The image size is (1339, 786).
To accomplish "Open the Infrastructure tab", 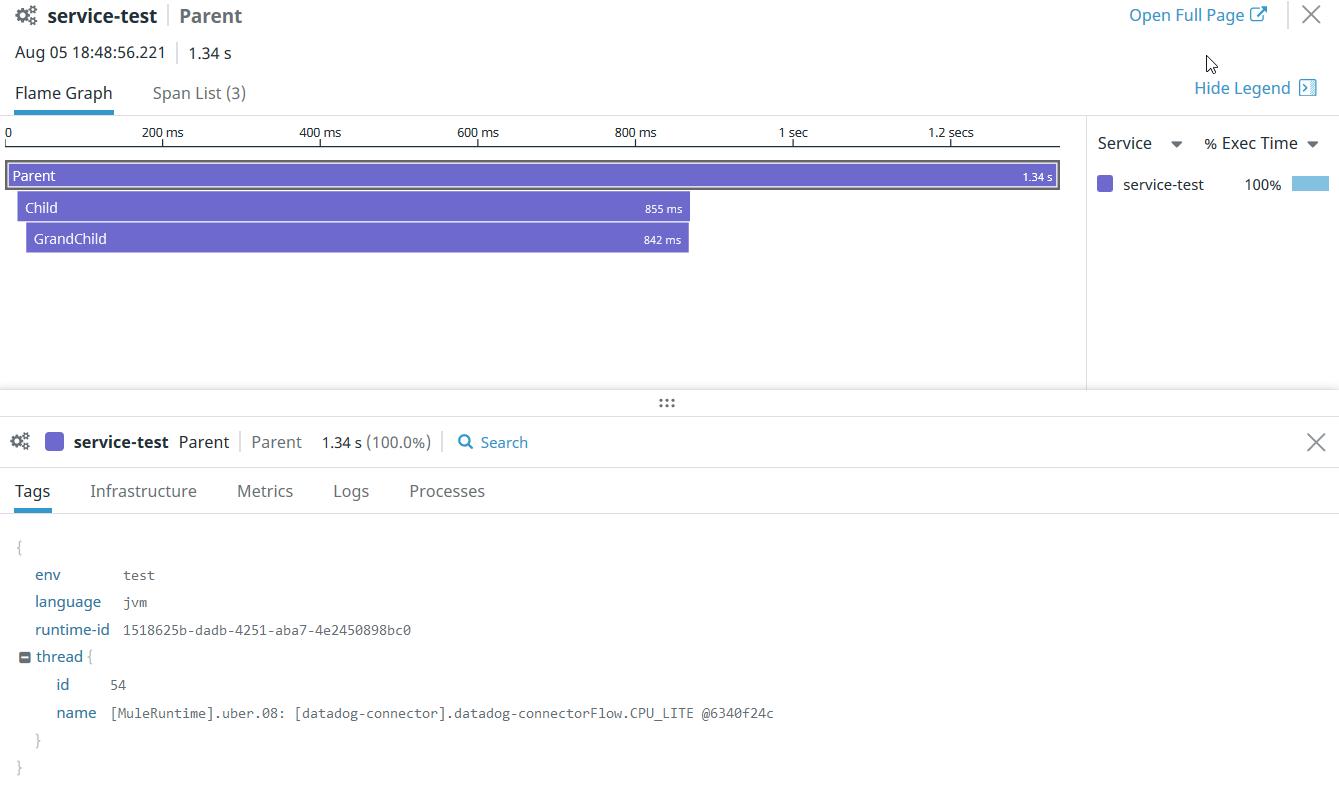I will (143, 491).
